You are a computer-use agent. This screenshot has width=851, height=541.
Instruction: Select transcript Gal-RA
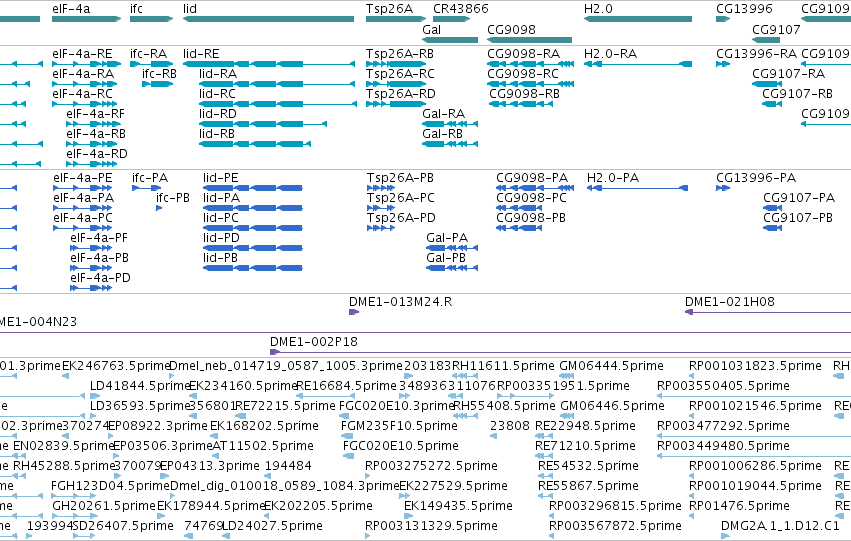pyautogui.click(x=450, y=124)
